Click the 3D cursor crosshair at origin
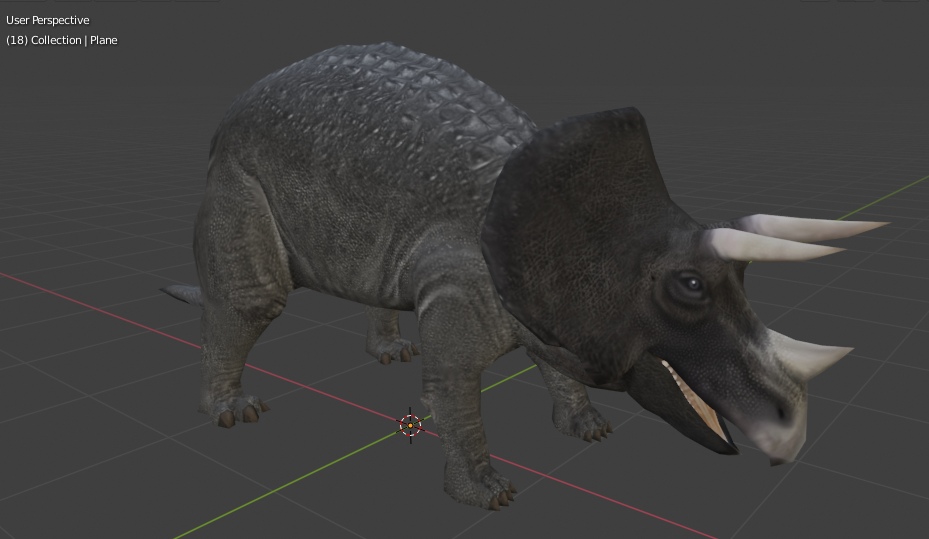929x539 pixels. click(410, 425)
